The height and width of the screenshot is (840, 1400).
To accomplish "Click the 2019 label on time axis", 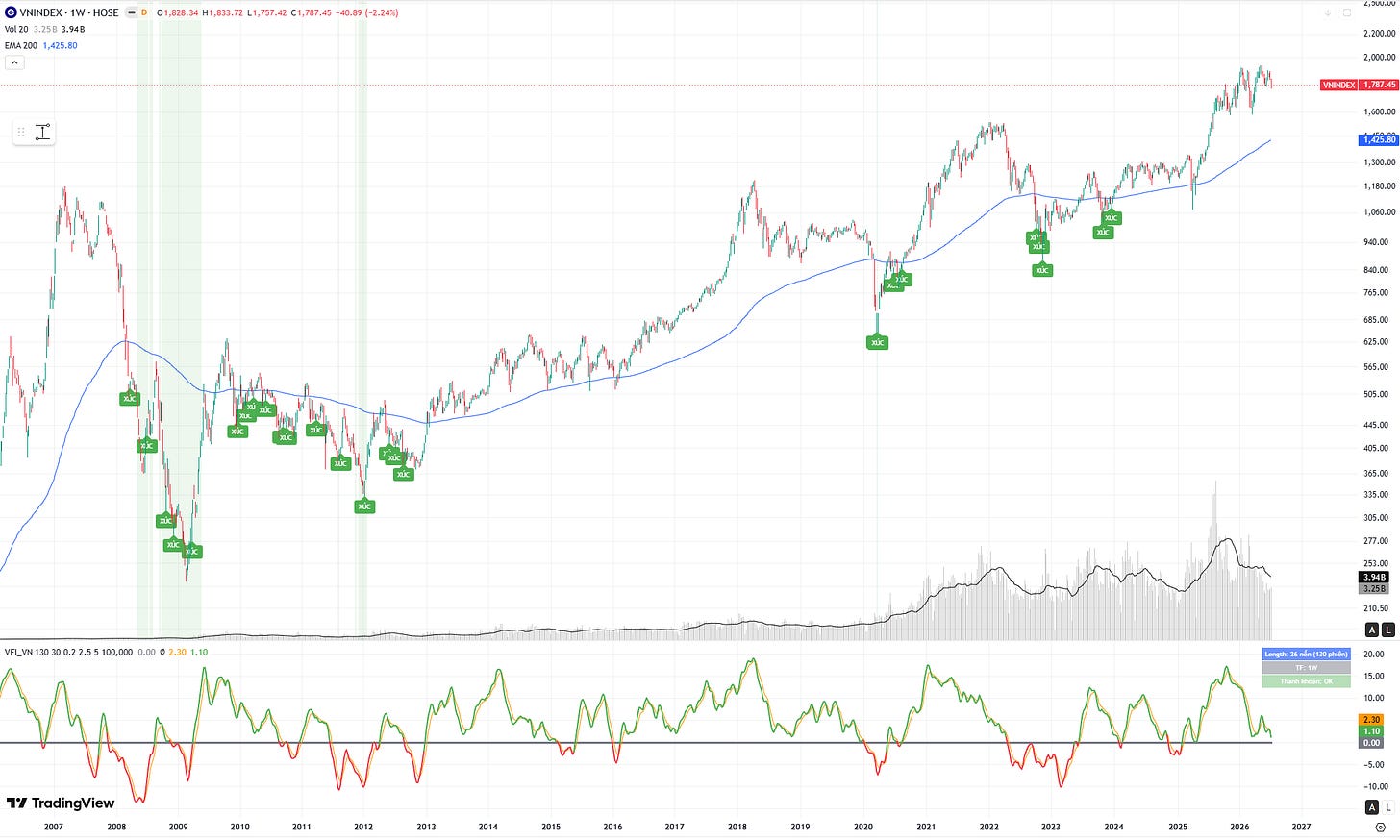I will (800, 827).
